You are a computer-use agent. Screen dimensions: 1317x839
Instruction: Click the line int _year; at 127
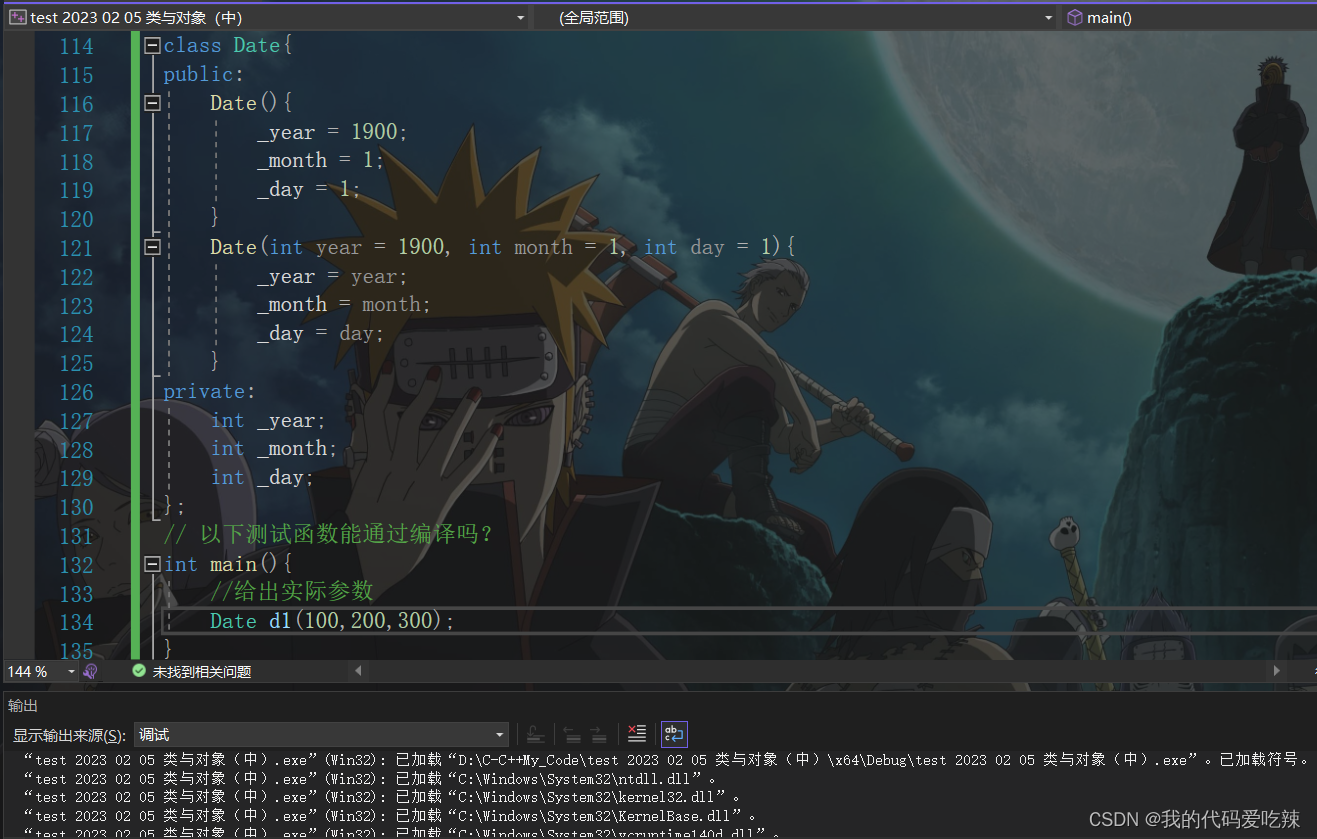click(268, 420)
